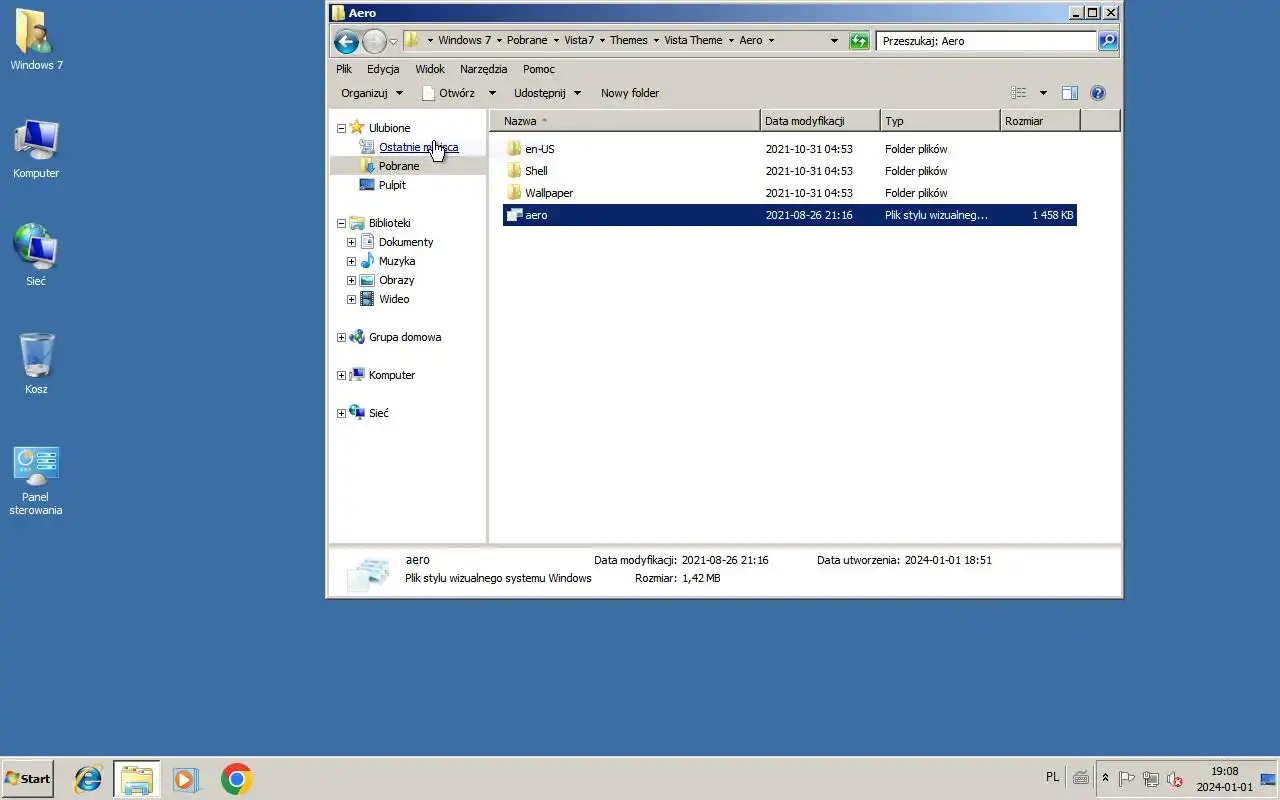Show hidden tray icons with the chevron
Screen dimensions: 1280x800
click(x=1105, y=778)
